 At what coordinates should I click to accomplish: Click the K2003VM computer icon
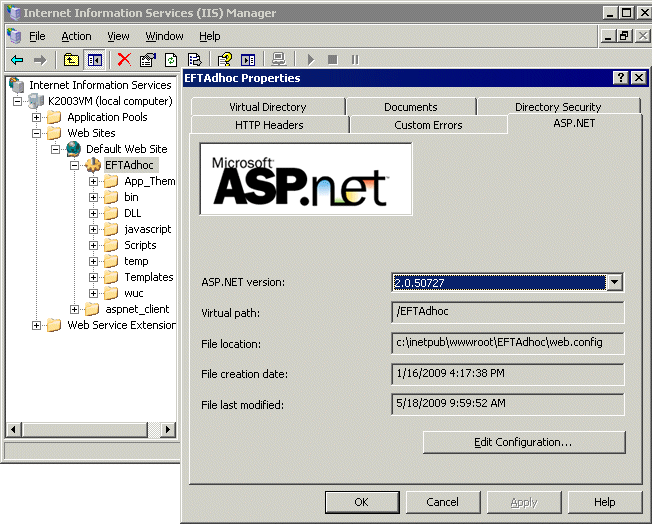(36, 101)
